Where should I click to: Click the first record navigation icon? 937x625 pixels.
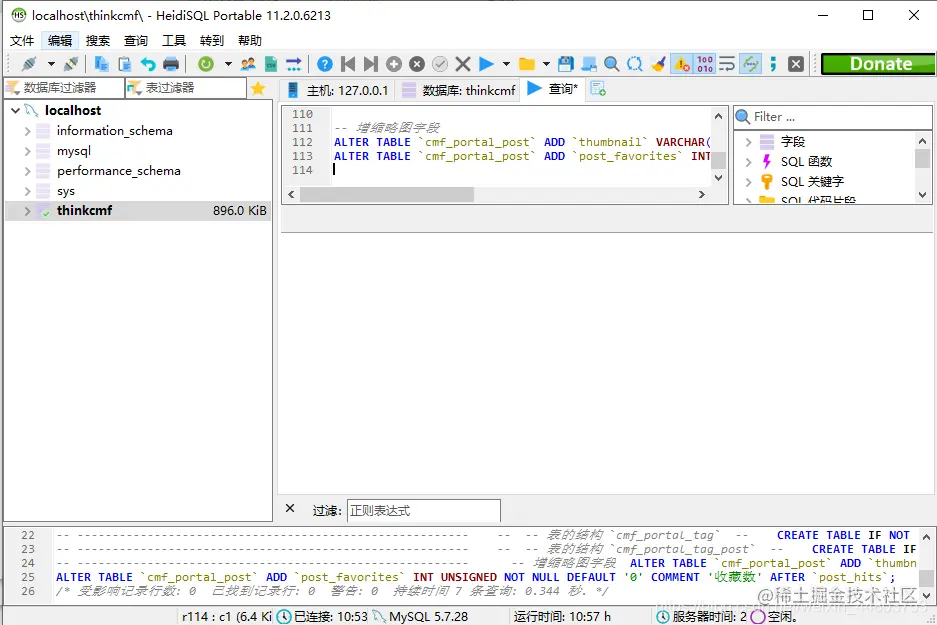348,63
